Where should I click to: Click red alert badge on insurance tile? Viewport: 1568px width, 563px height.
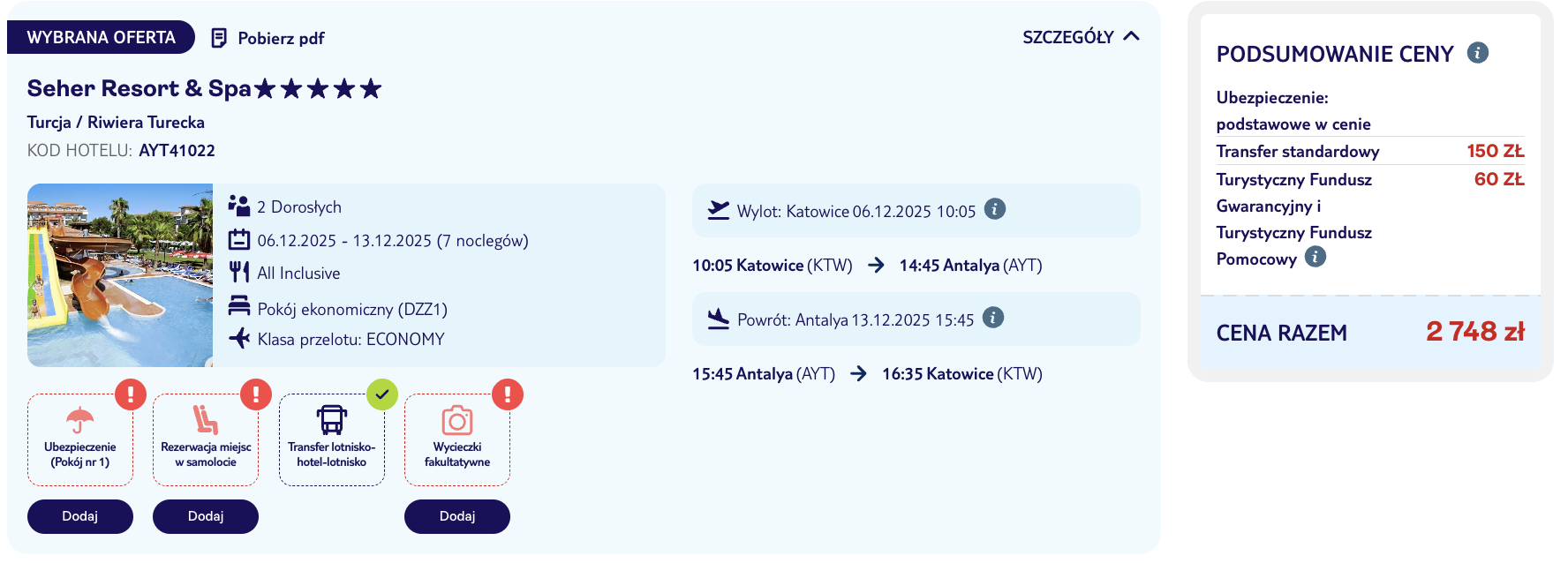pos(131,394)
